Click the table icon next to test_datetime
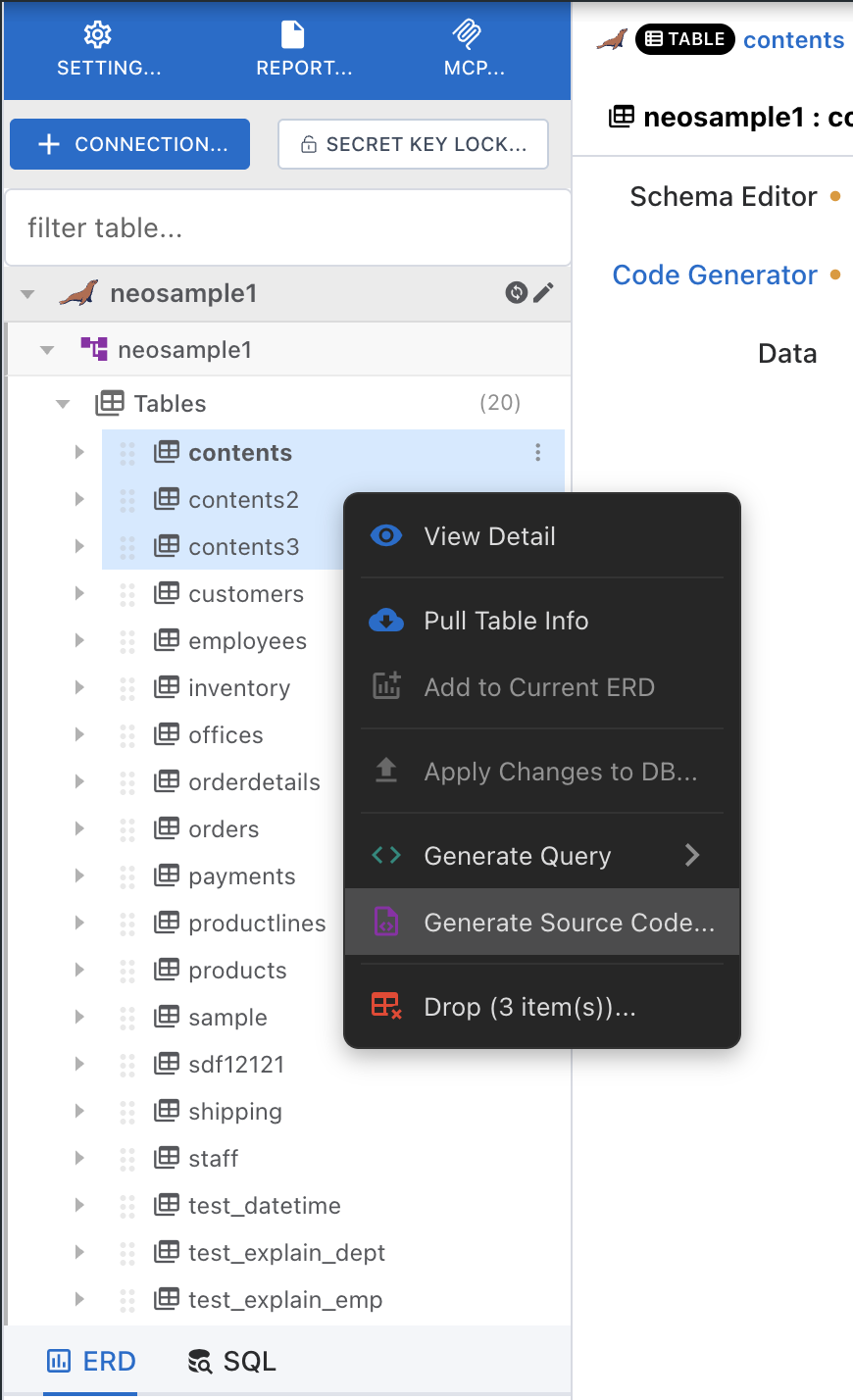853x1400 pixels. coord(167,1205)
